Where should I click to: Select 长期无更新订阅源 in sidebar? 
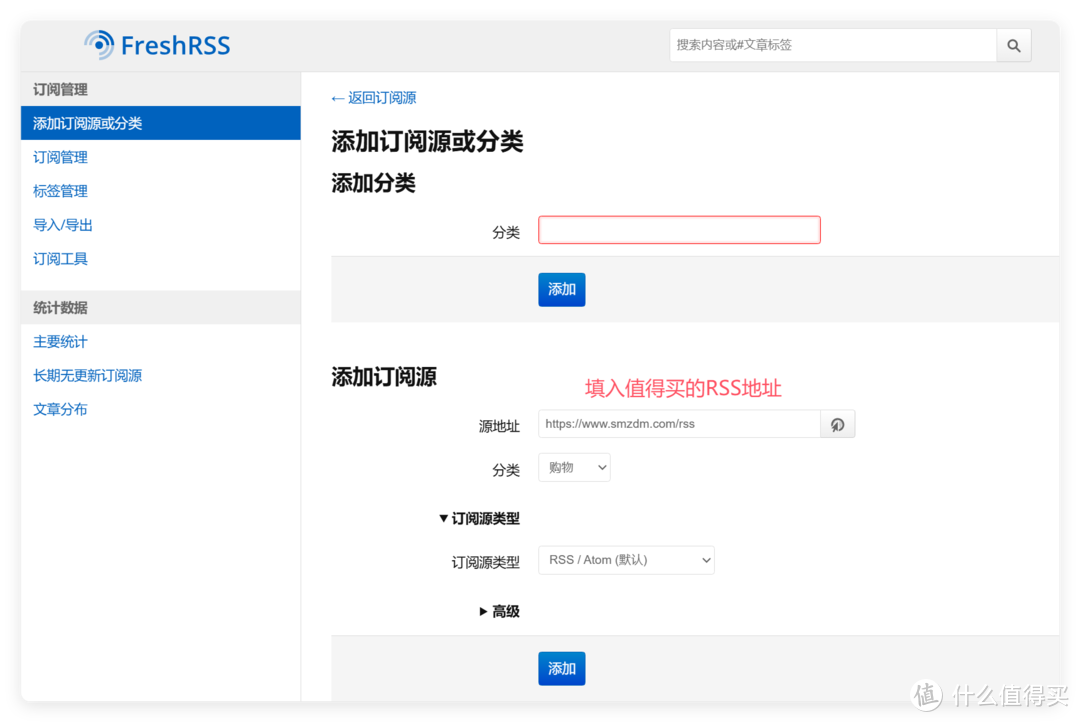click(87, 375)
